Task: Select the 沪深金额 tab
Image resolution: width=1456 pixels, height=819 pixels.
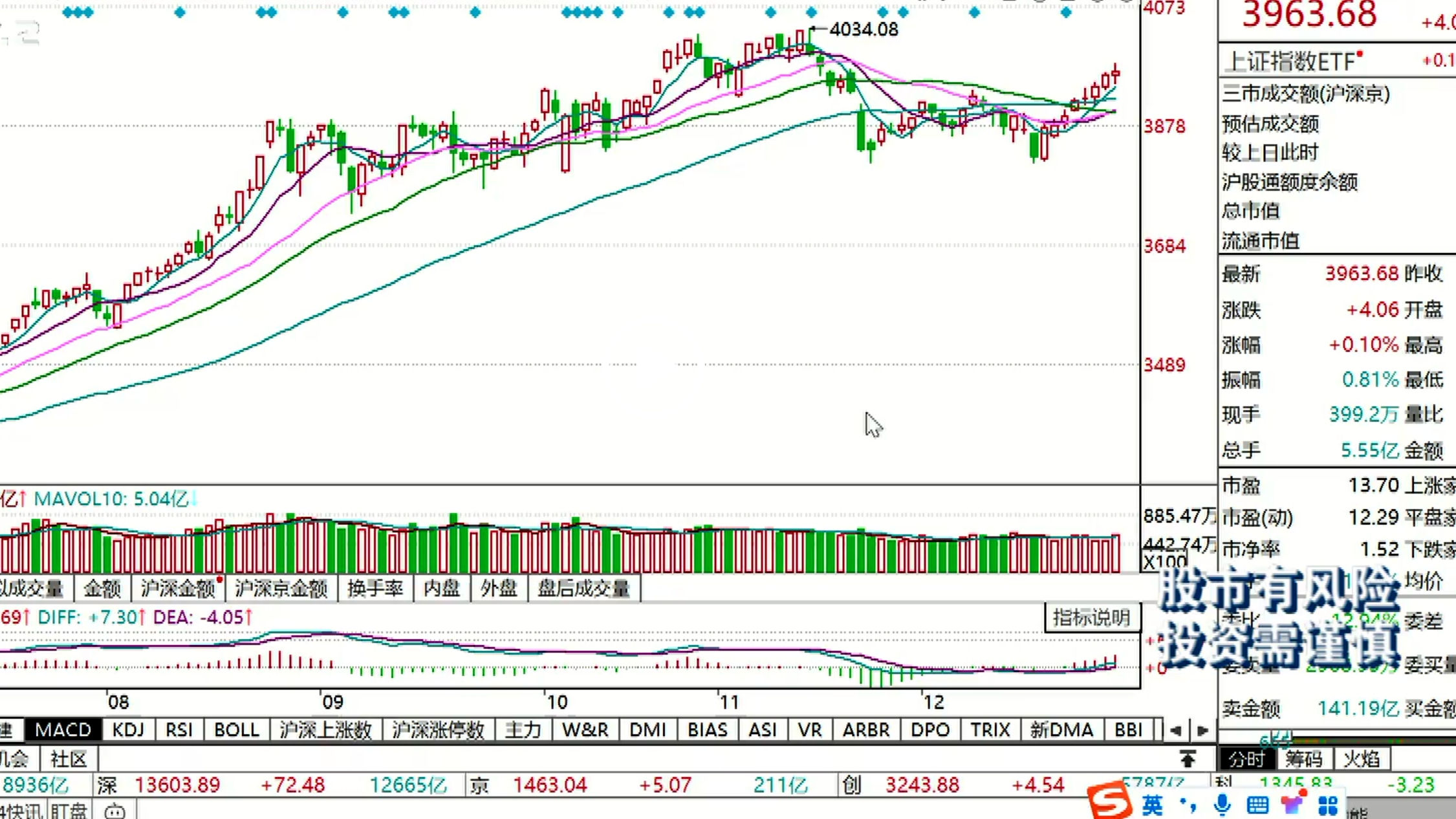Action: pos(177,588)
